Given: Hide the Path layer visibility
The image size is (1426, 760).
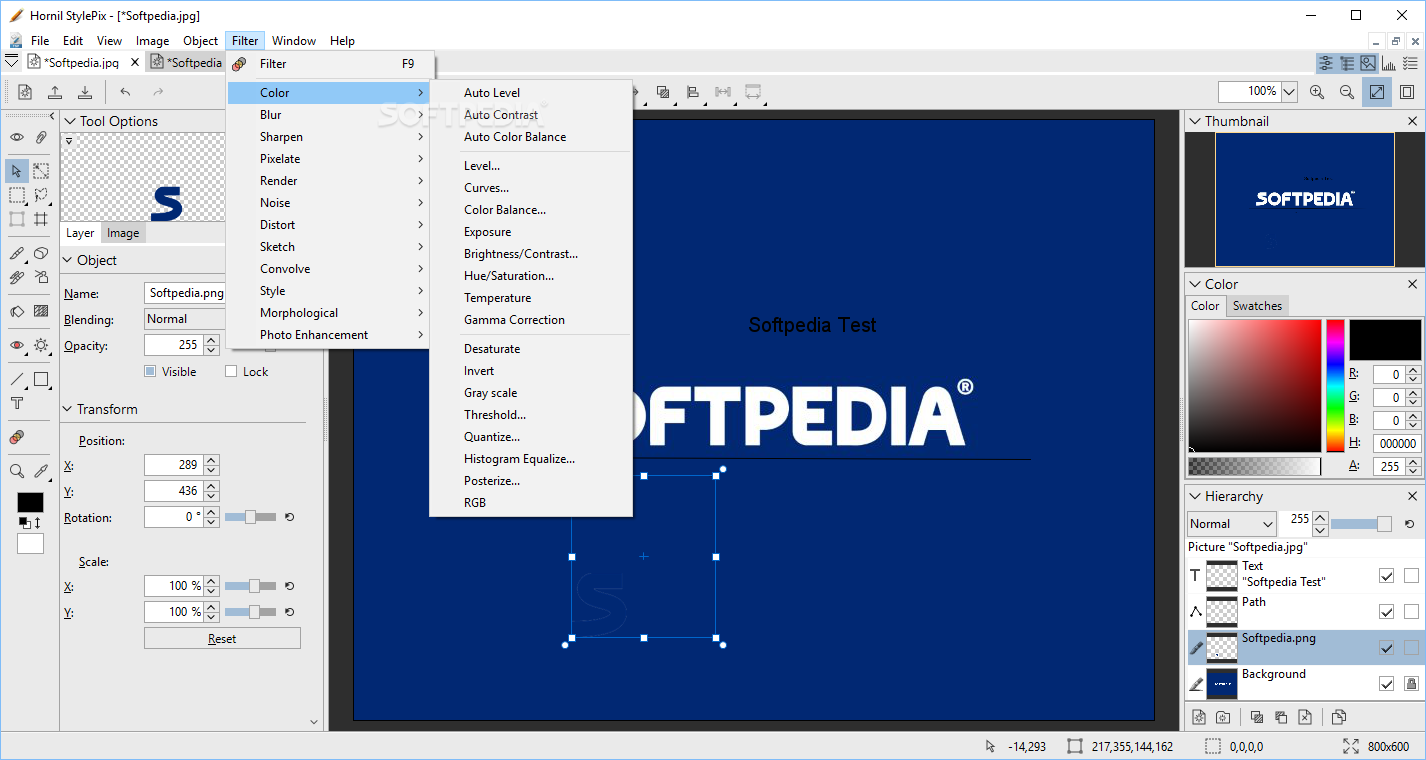Looking at the screenshot, I should pos(1386,612).
